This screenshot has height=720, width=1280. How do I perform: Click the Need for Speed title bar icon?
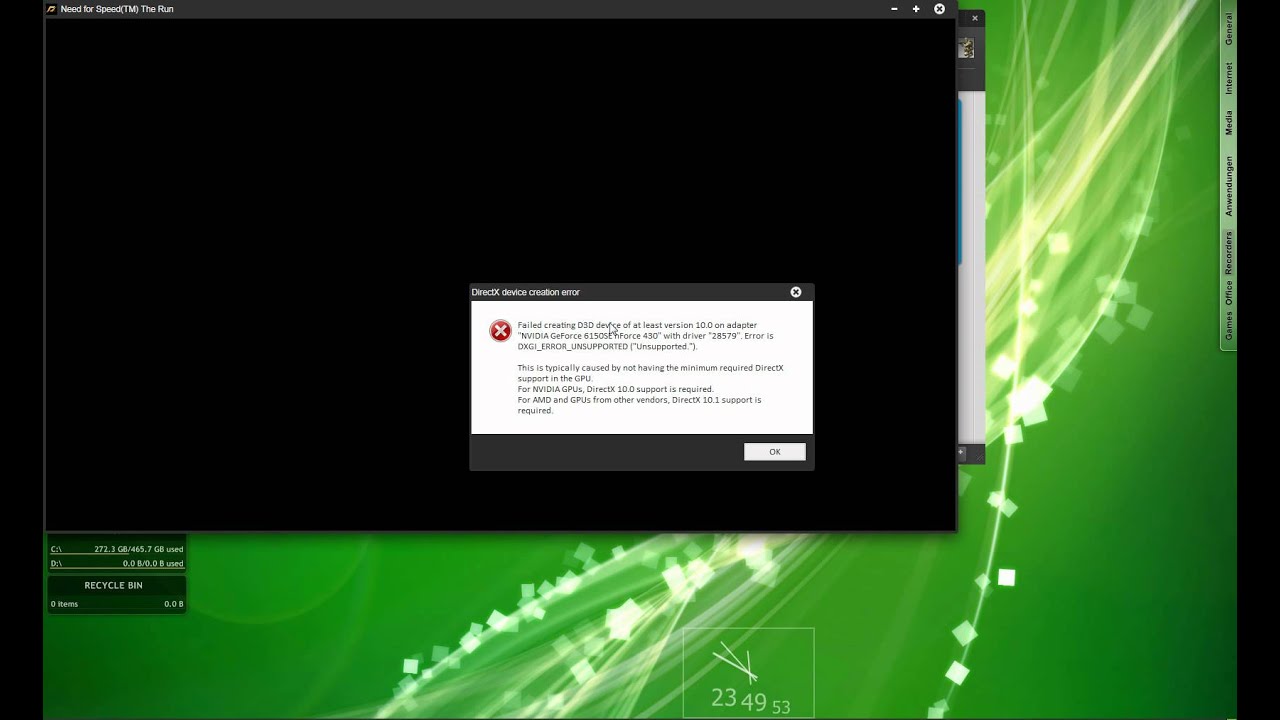[x=51, y=9]
